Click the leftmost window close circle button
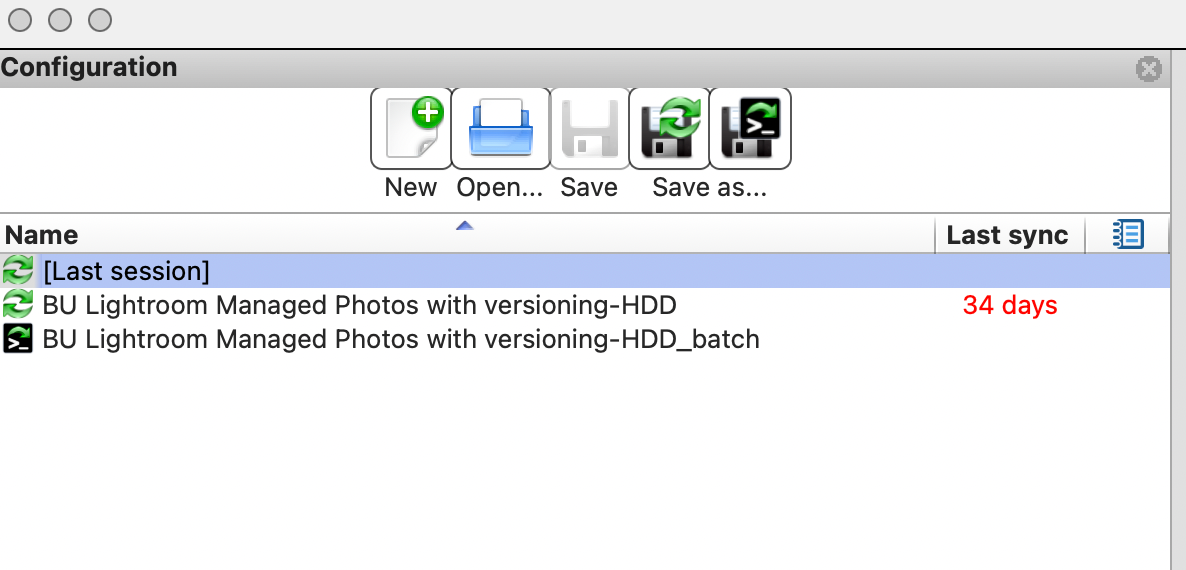Screen dimensions: 1186x570 [x=20, y=20]
